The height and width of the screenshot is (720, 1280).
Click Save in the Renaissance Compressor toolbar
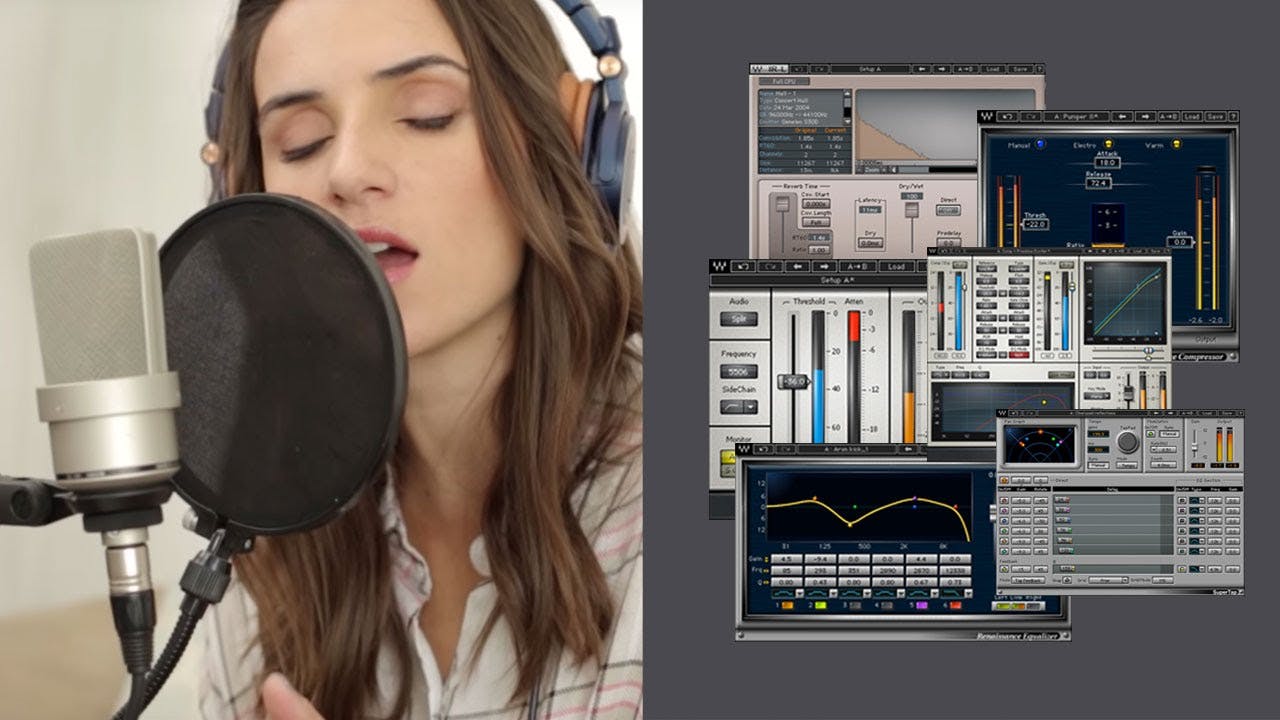click(x=1215, y=116)
